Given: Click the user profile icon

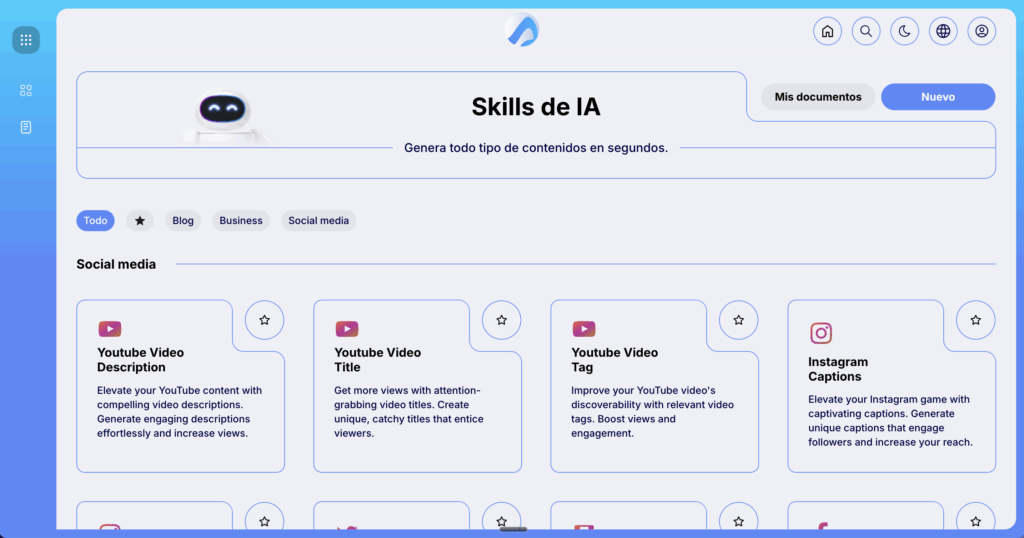Looking at the screenshot, I should coord(981,31).
